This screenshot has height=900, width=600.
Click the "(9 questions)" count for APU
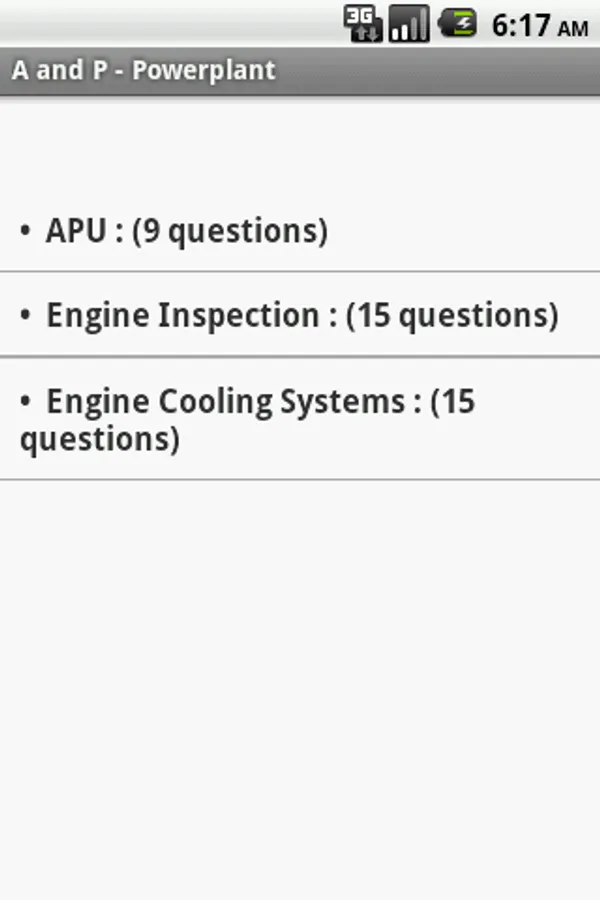pyautogui.click(x=230, y=231)
